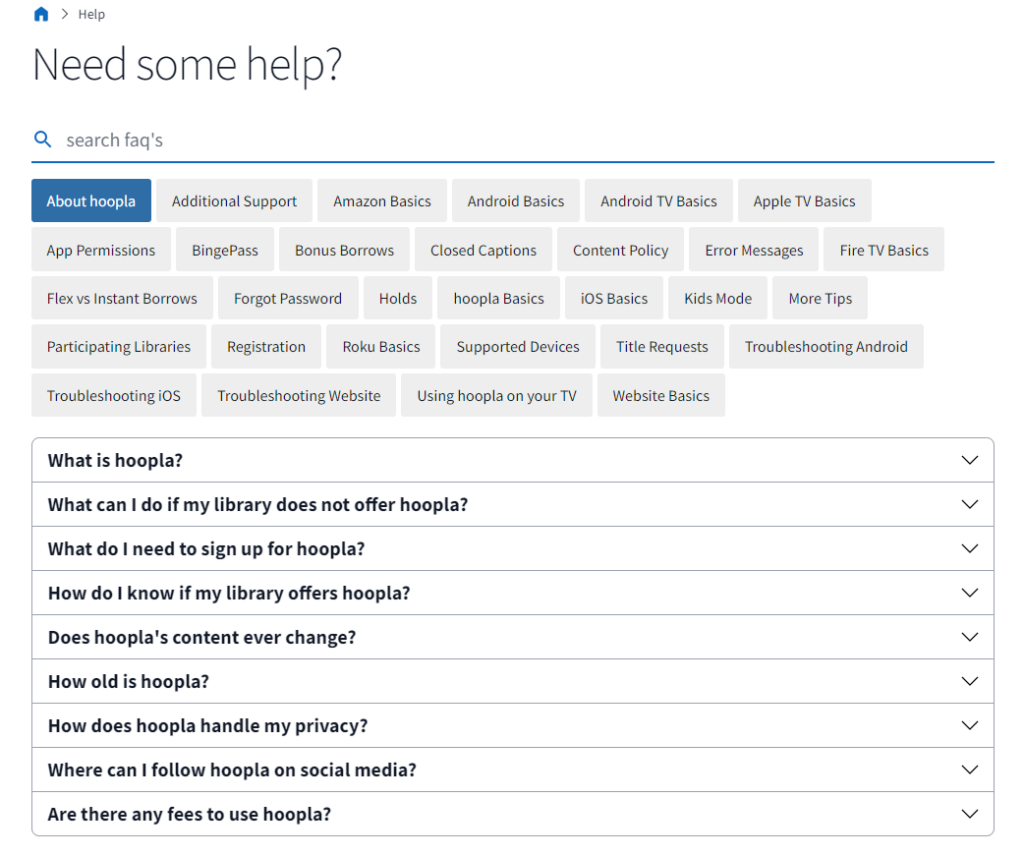Select Closed Captions category
This screenshot has height=855, width=1024.
[x=483, y=250]
